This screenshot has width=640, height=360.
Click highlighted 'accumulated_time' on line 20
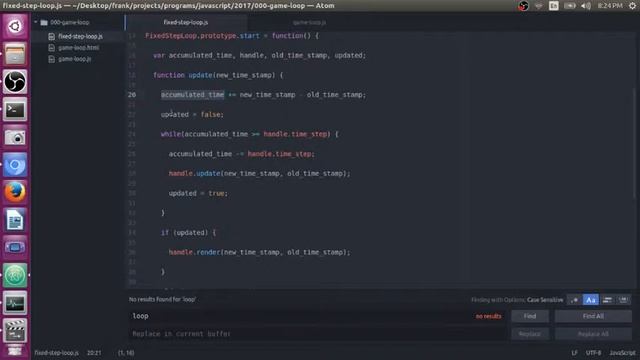tap(192, 95)
